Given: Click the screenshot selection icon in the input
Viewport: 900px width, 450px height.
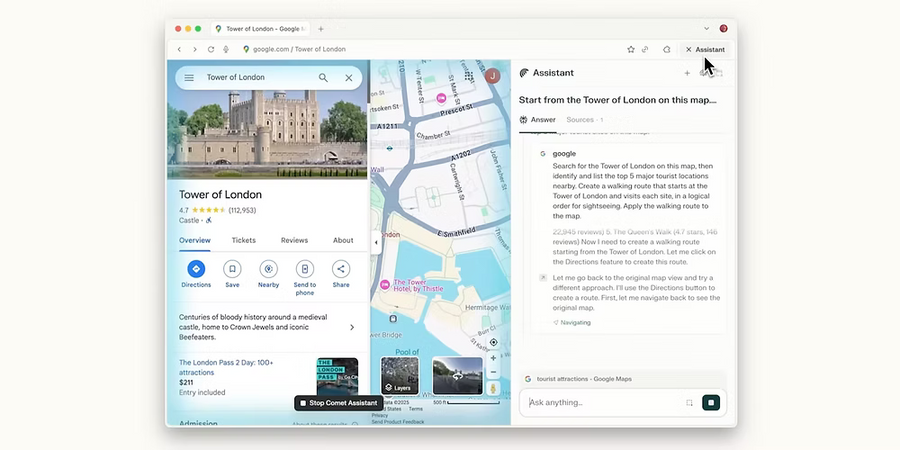Looking at the screenshot, I should coord(689,402).
